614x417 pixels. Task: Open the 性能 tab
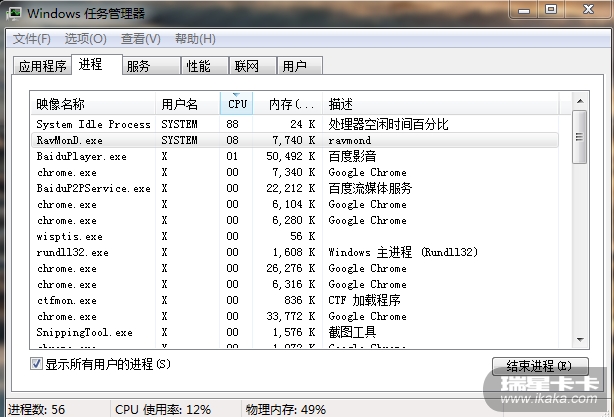[x=205, y=65]
